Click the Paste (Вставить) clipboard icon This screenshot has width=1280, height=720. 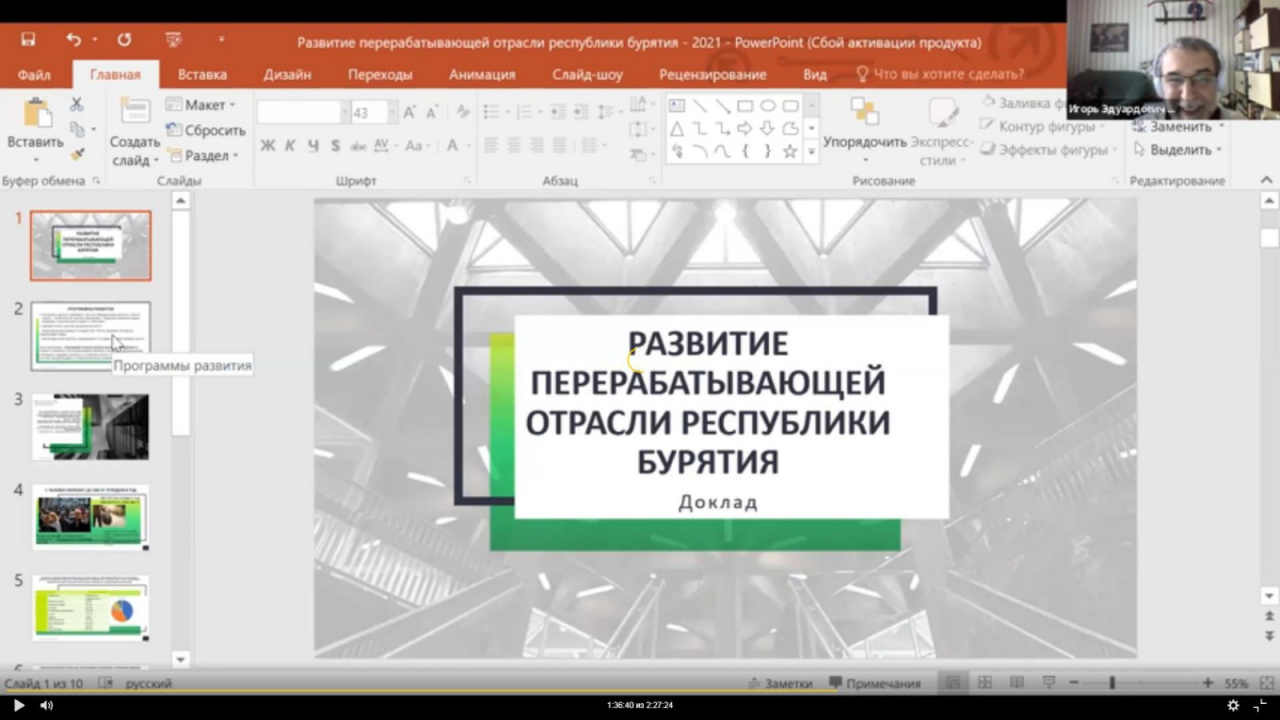tap(35, 114)
